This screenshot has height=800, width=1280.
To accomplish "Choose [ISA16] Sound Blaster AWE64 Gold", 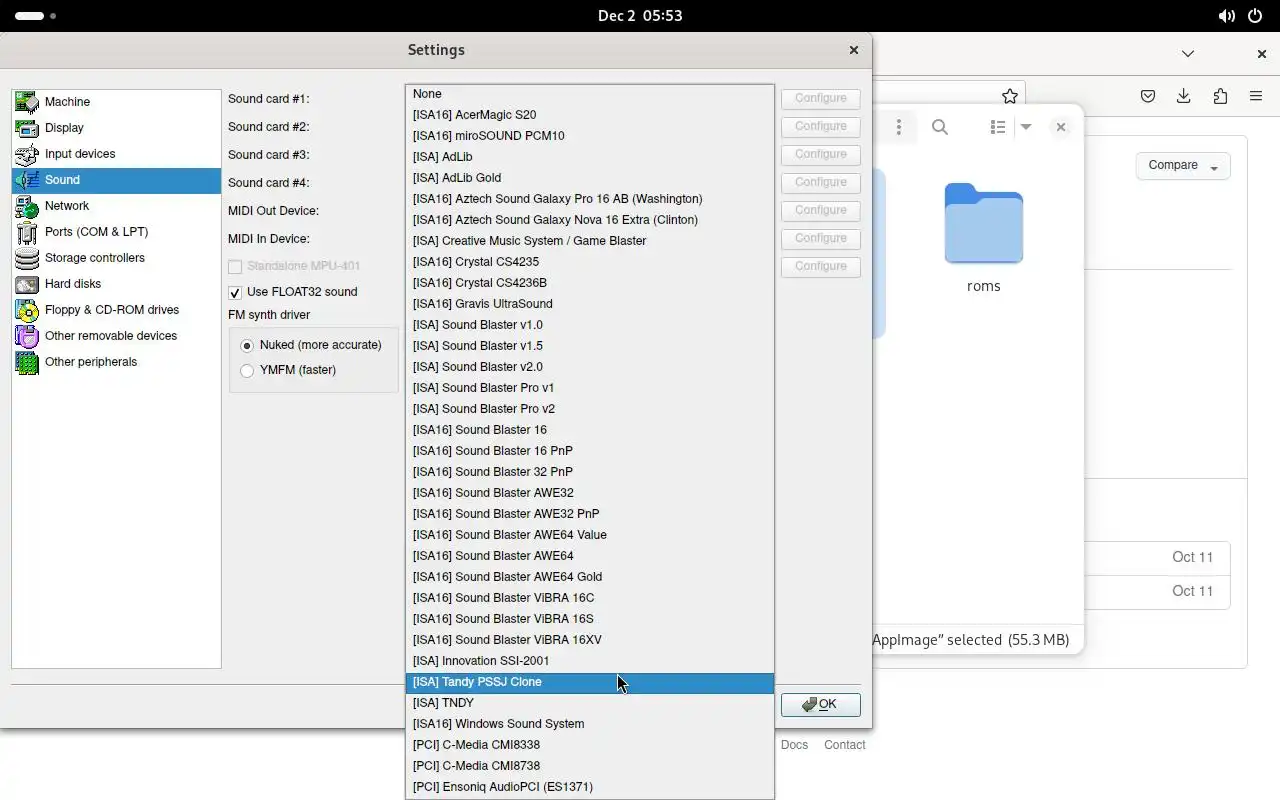I will 590,577.
